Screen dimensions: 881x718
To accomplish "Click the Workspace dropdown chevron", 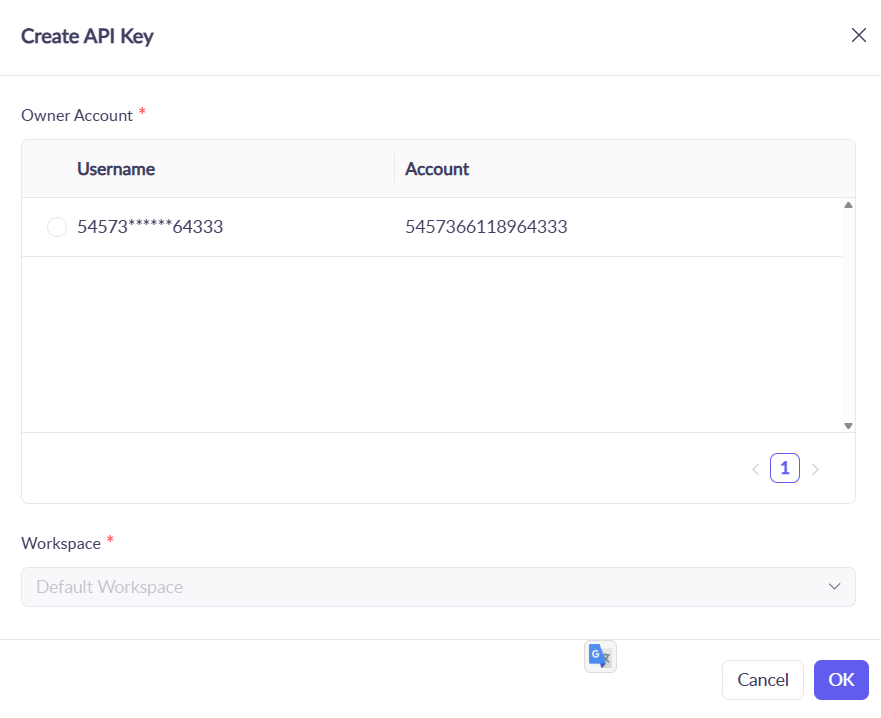I will (834, 587).
